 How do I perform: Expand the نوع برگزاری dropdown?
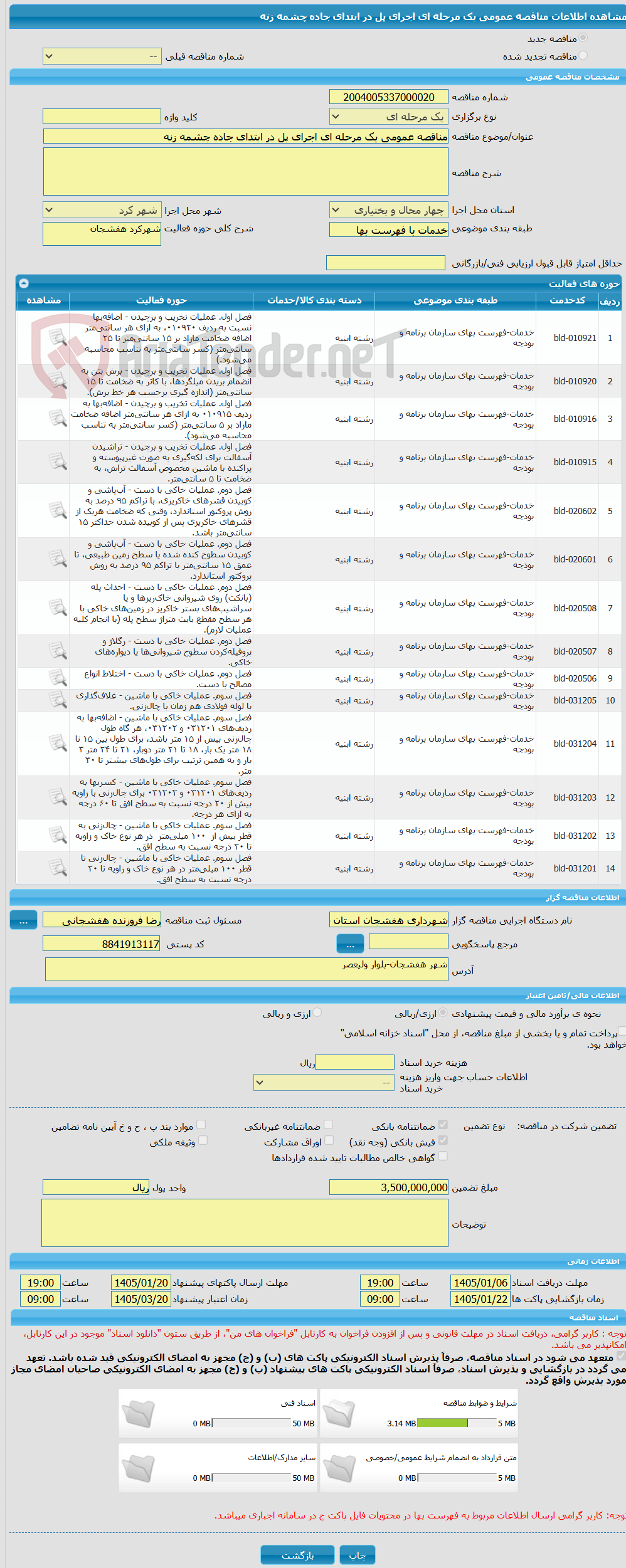click(x=389, y=117)
